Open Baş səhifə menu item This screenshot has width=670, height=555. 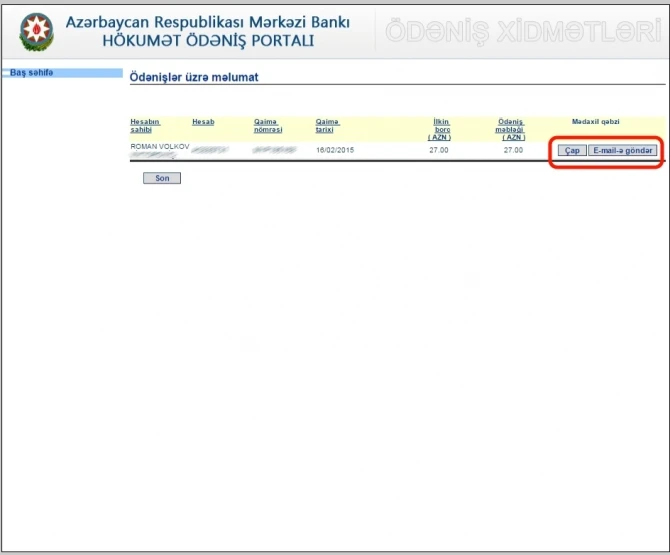pyautogui.click(x=32, y=73)
